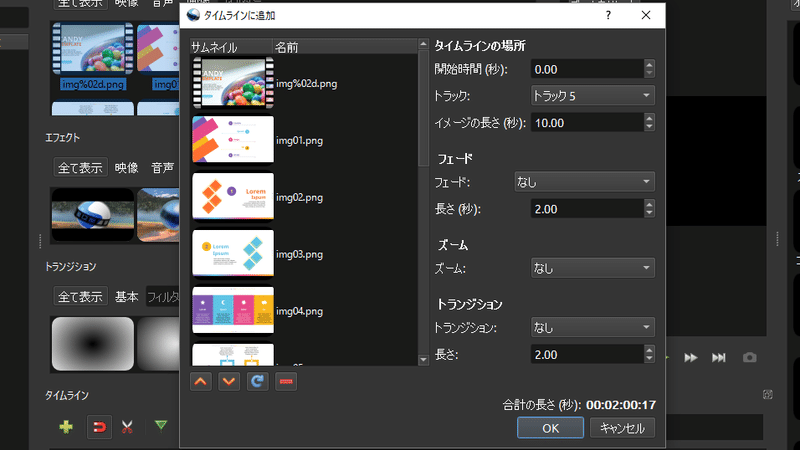Select エフェクト 音声 filter tab
The image size is (800, 450).
coord(163,167)
